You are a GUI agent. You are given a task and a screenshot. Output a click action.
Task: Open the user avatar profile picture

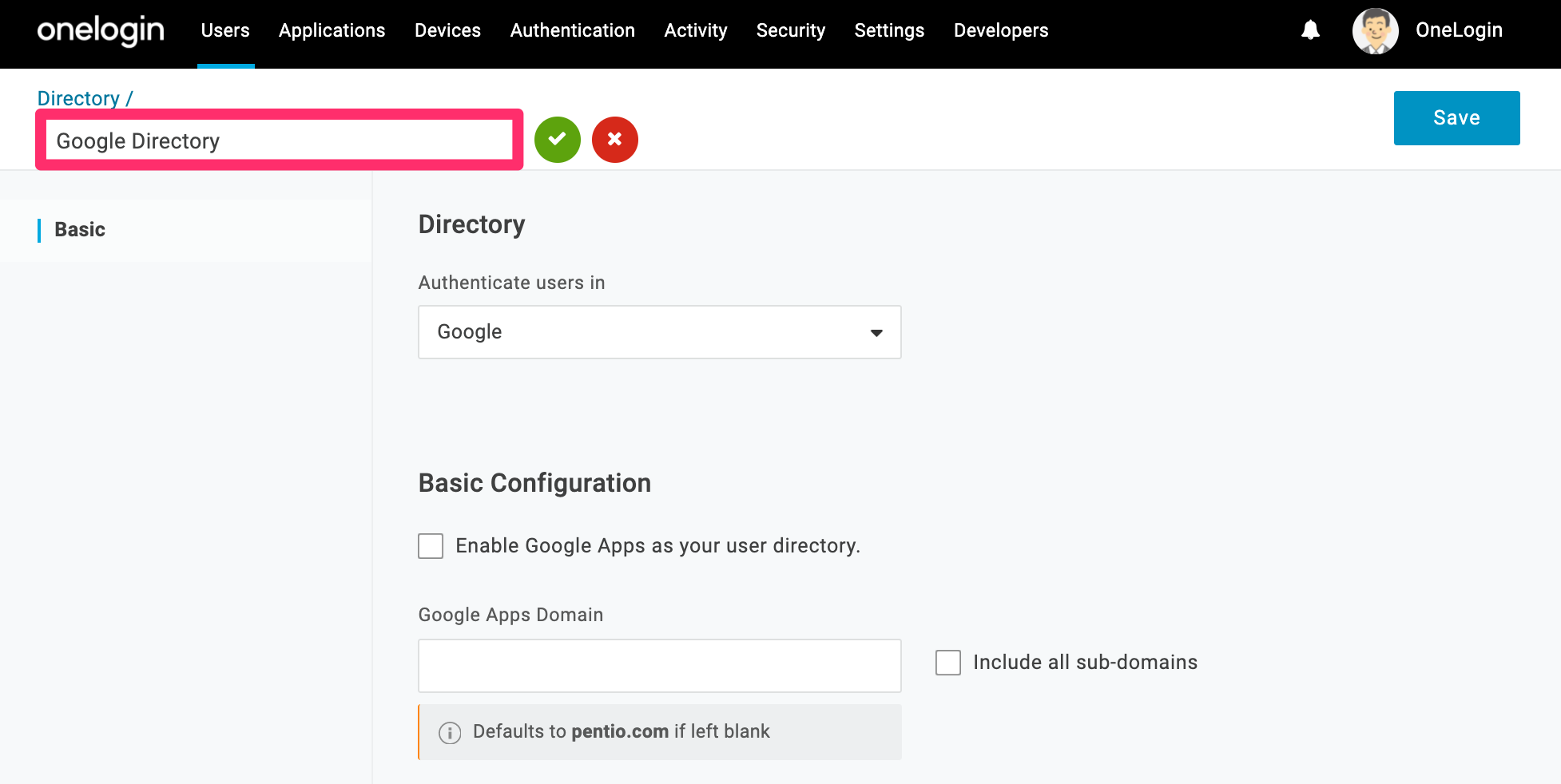pos(1375,31)
